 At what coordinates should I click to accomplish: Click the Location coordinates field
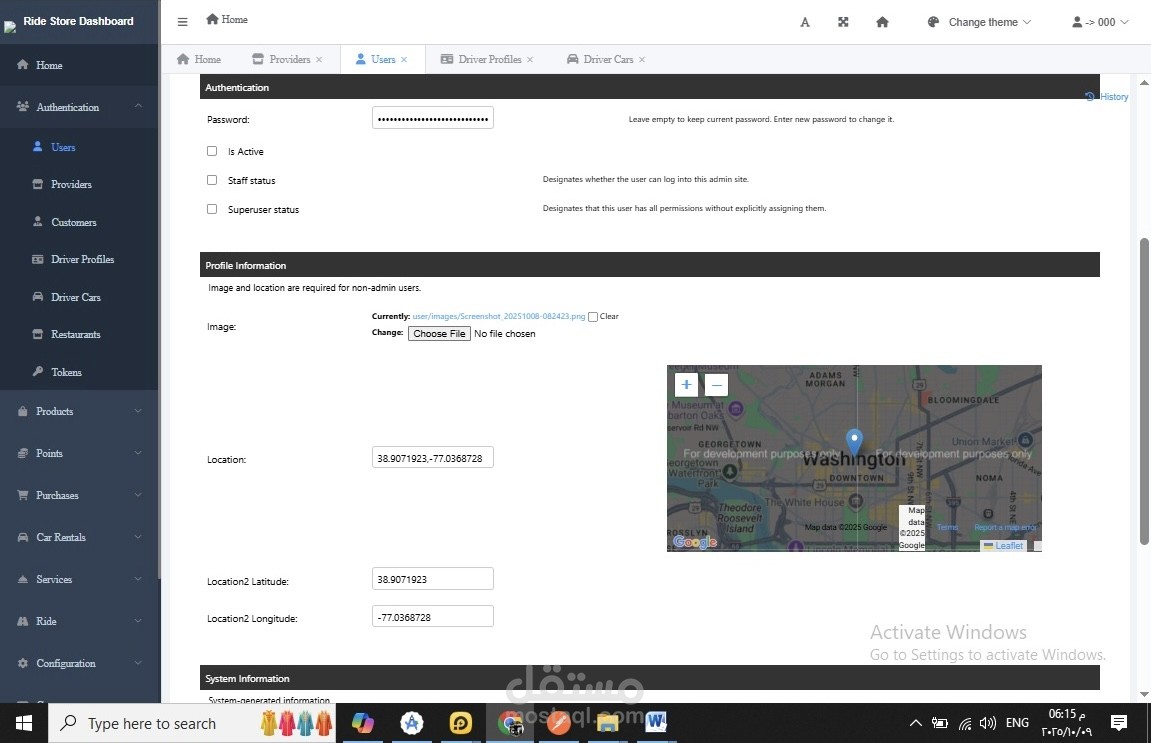[x=432, y=458]
